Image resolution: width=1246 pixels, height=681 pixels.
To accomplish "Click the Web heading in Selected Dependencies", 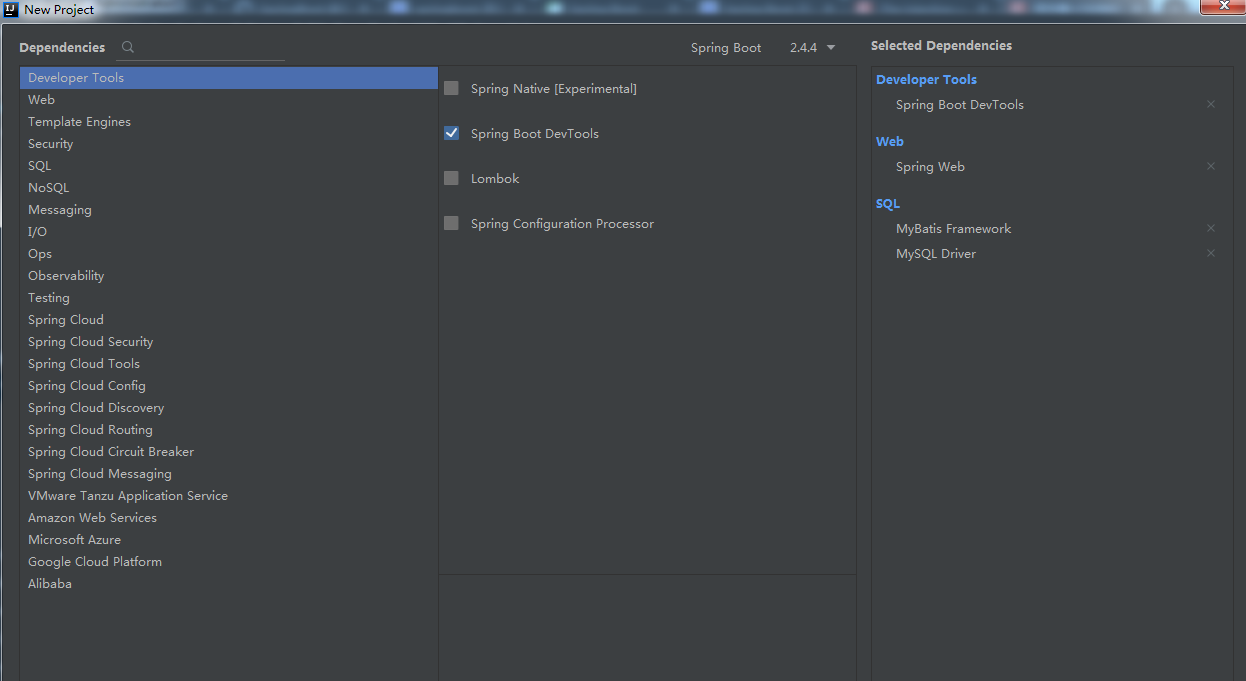I will [889, 141].
